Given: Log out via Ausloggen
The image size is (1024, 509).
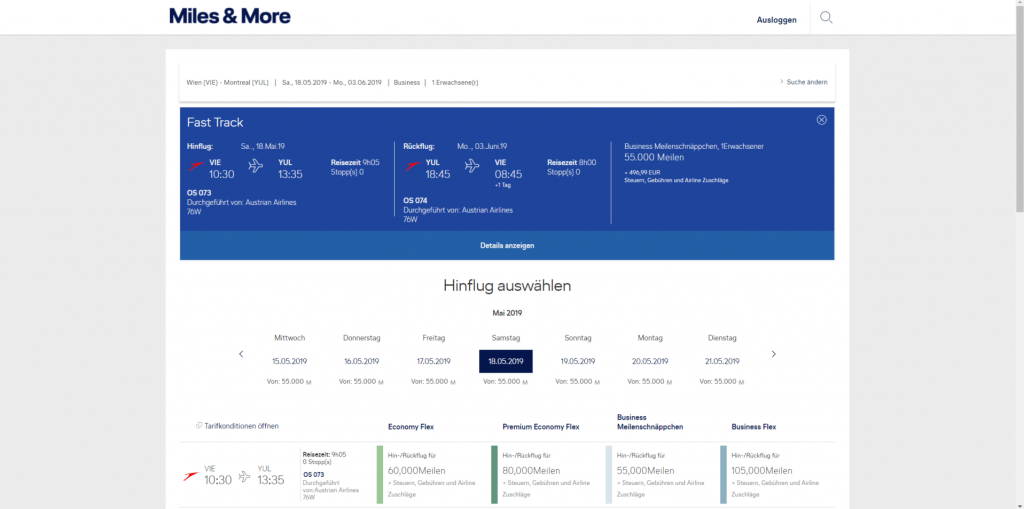Looking at the screenshot, I should pos(776,20).
